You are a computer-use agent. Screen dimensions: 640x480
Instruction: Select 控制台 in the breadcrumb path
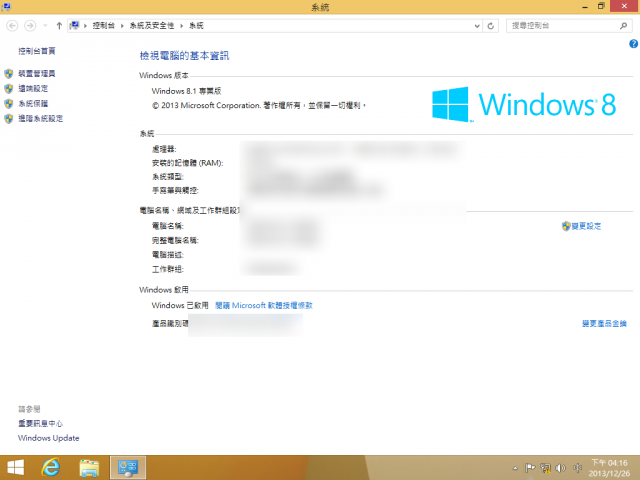103,26
